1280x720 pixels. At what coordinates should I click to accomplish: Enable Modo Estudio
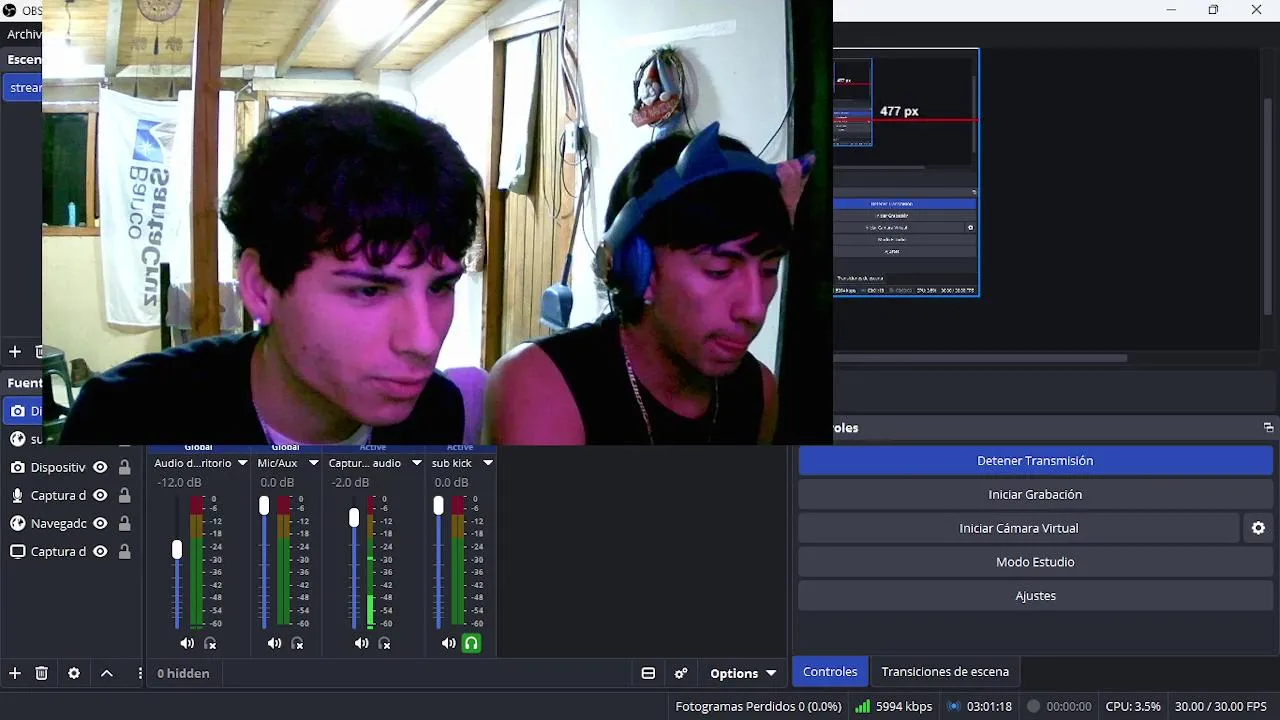pyautogui.click(x=1035, y=562)
